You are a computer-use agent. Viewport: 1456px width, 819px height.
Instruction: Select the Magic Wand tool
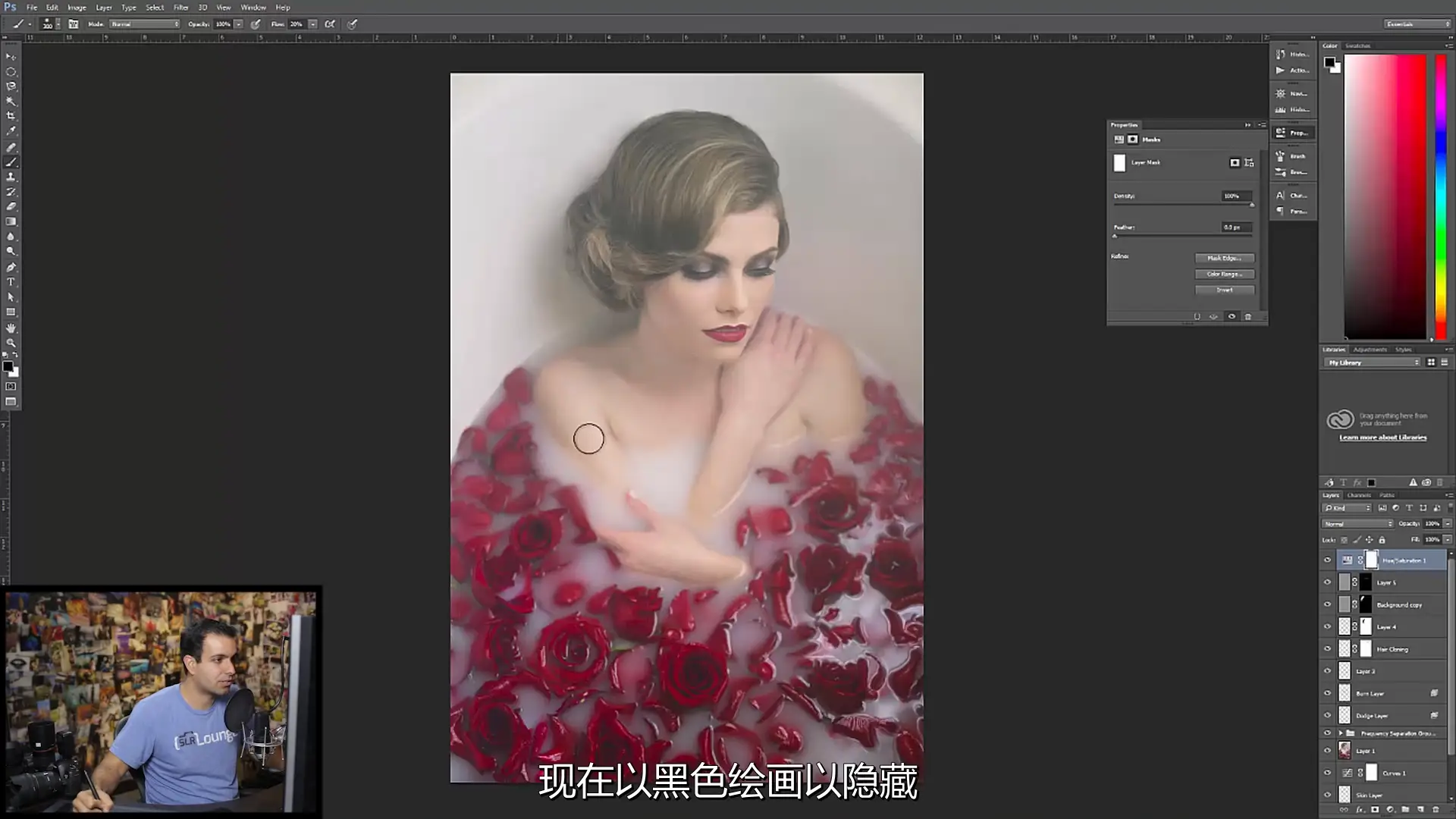pos(11,102)
